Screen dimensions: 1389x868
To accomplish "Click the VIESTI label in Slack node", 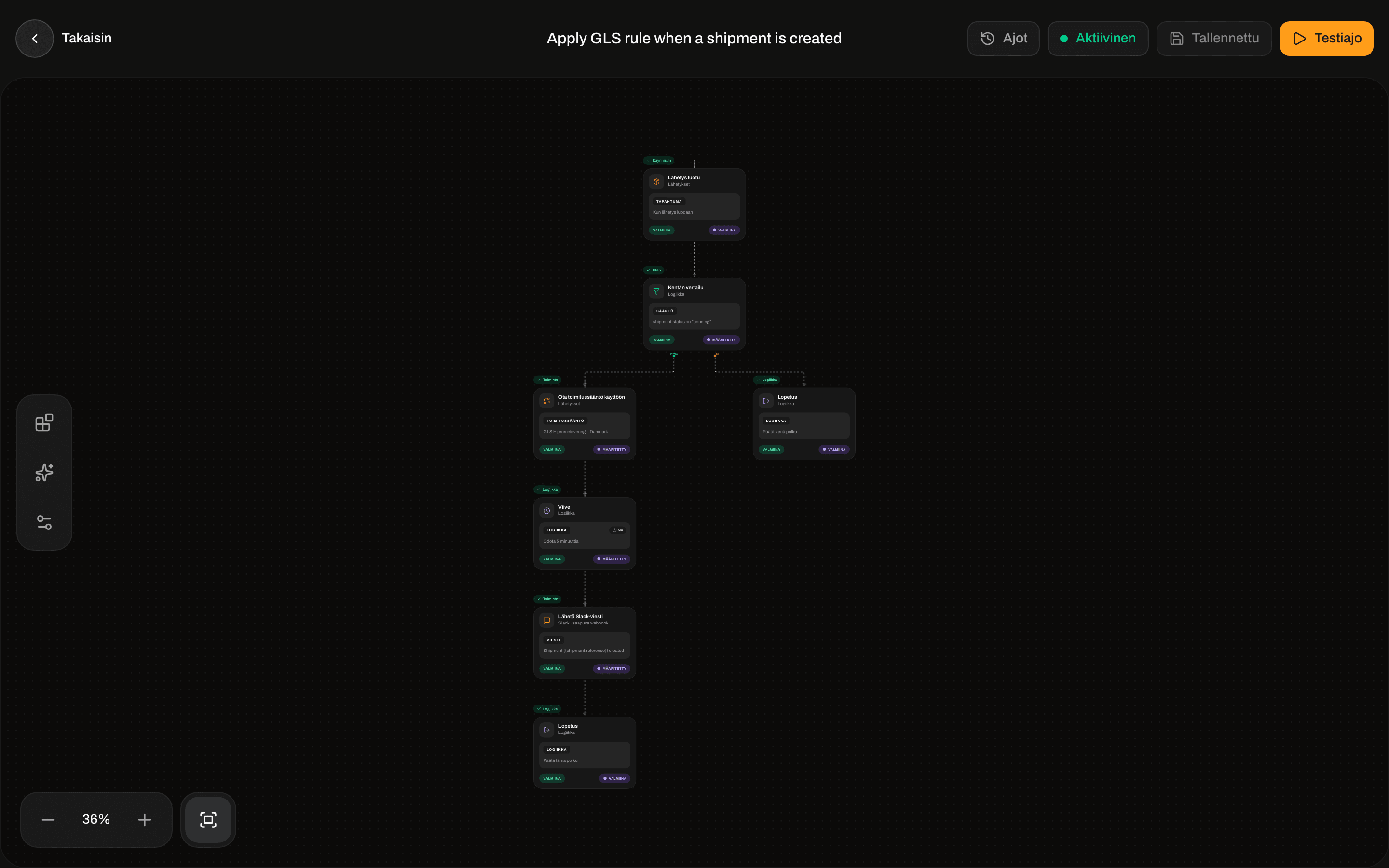I will coord(553,640).
